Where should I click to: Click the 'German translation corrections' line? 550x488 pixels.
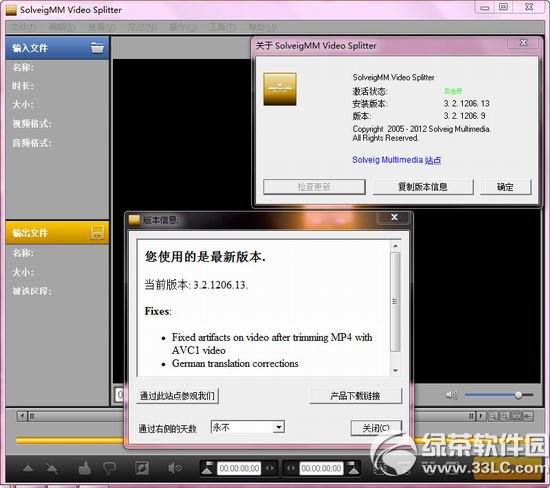(x=235, y=363)
